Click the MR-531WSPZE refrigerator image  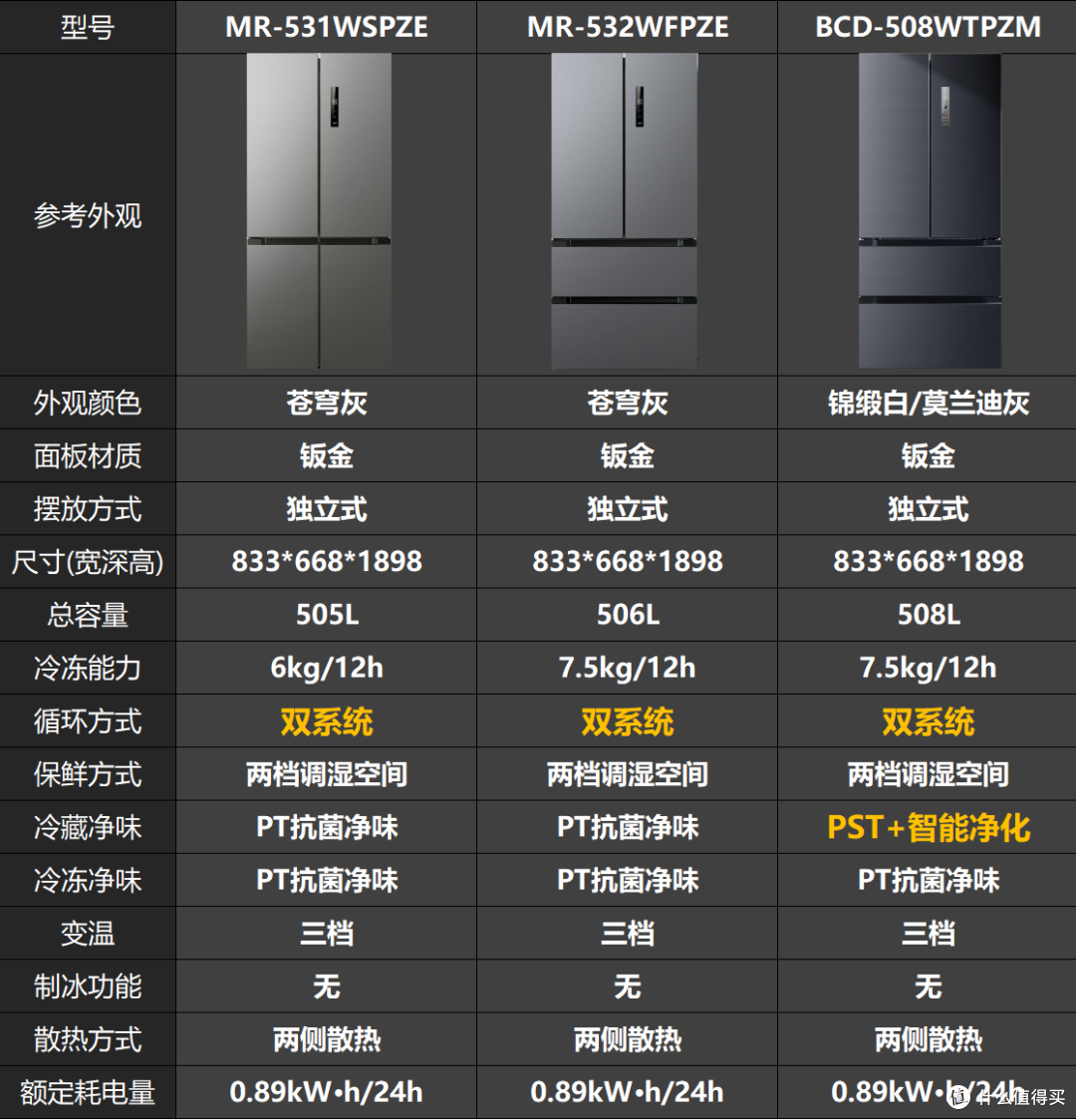pyautogui.click(x=319, y=211)
